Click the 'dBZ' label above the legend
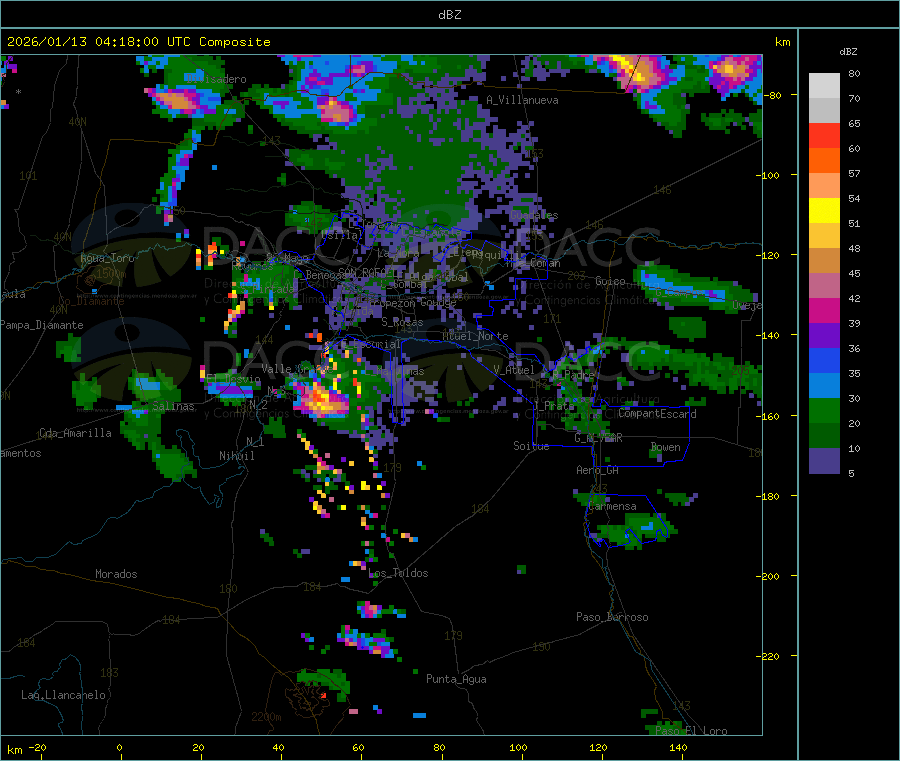900x761 pixels. (x=848, y=52)
